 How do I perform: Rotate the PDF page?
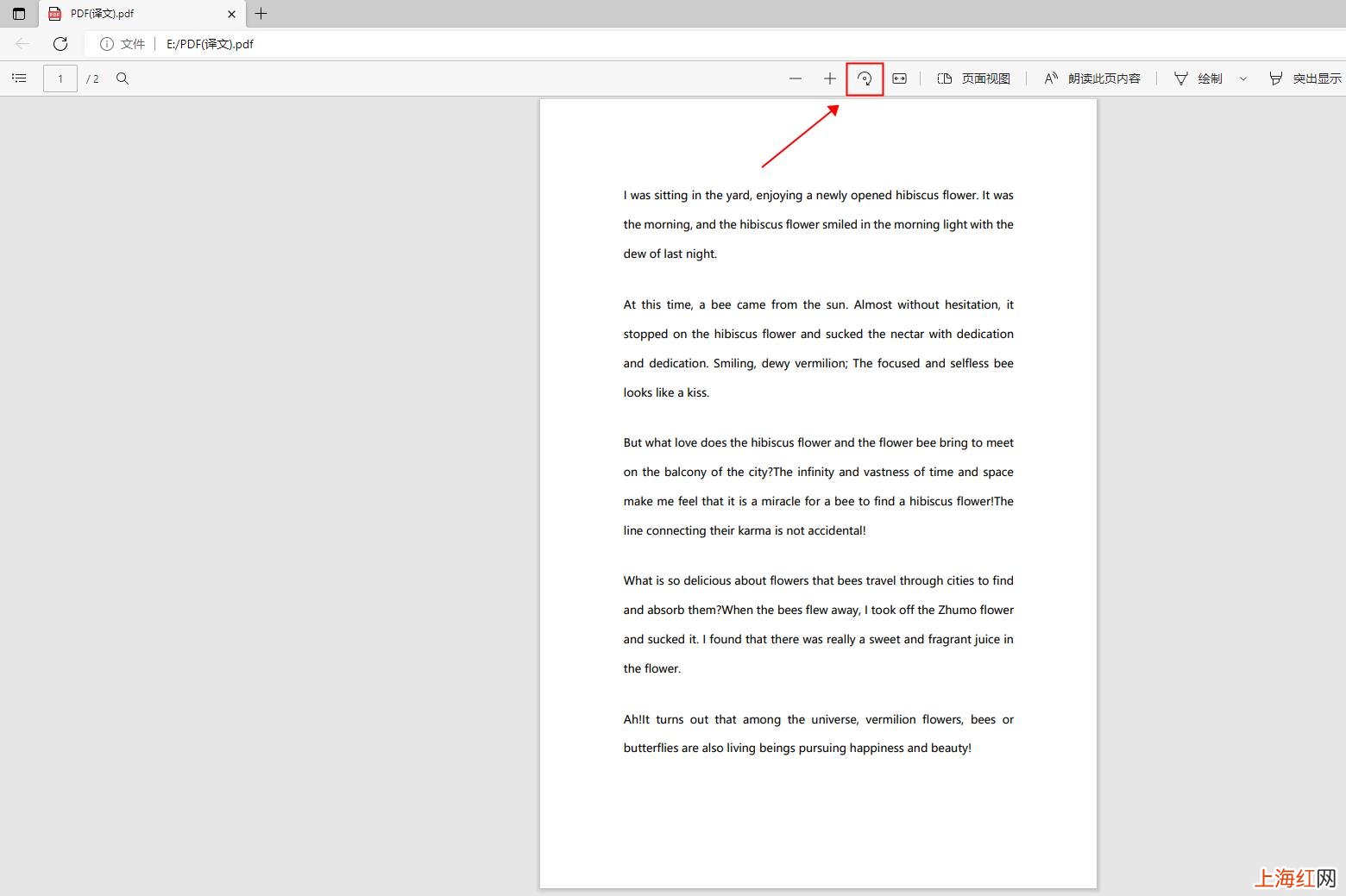(x=865, y=78)
